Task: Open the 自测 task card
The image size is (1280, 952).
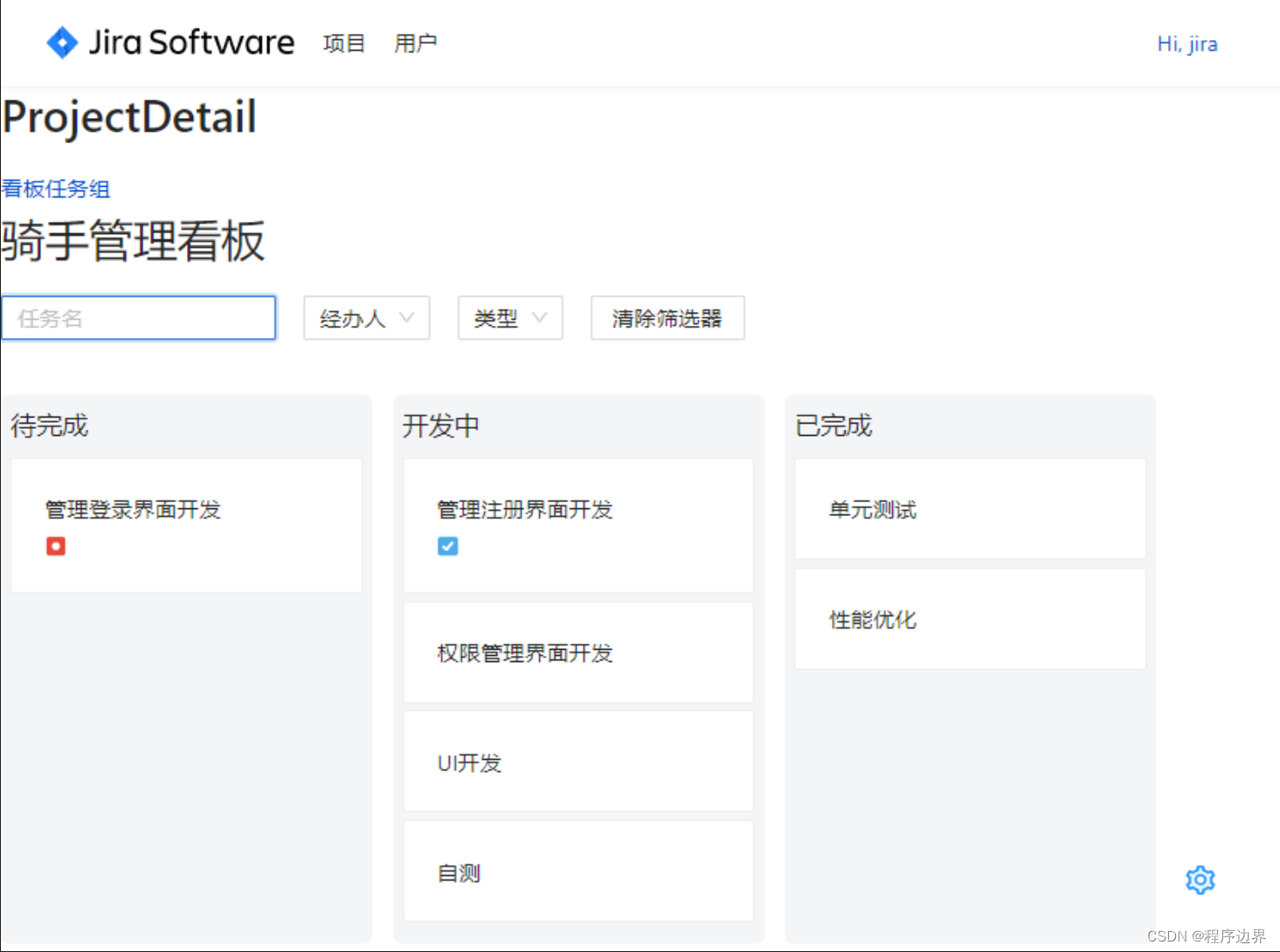Action: click(x=578, y=872)
